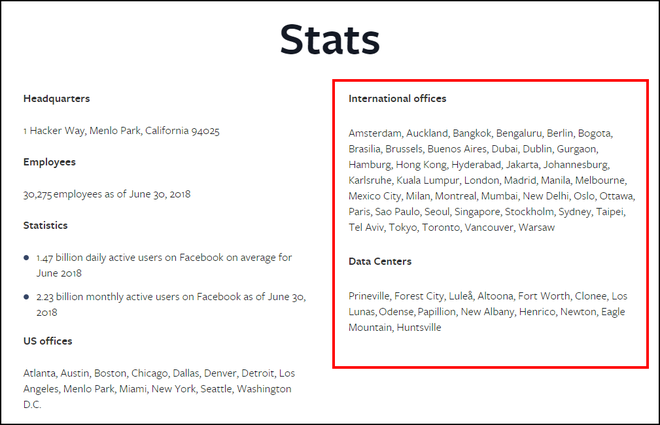Viewport: 660px width, 425px height.
Task: Click the Tel Aviv, Tokyo, Toronto line
Action: [451, 228]
